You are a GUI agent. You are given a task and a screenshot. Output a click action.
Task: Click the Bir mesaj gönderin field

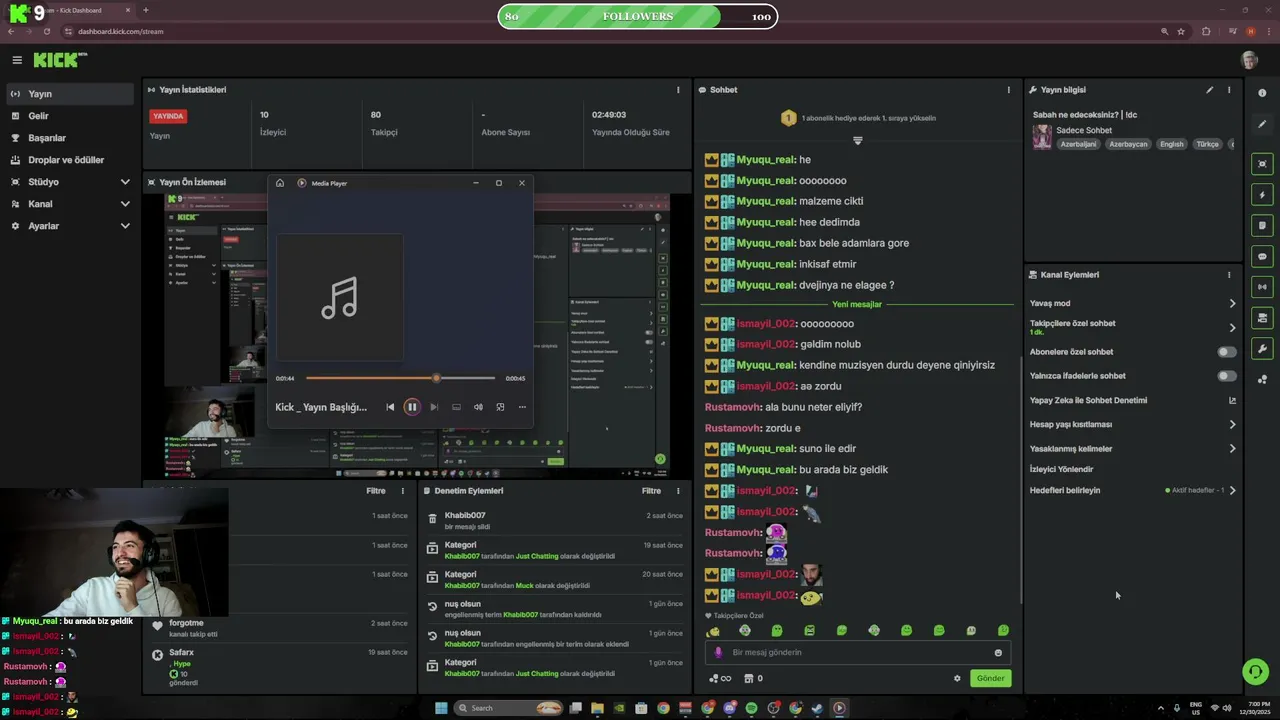[858, 653]
